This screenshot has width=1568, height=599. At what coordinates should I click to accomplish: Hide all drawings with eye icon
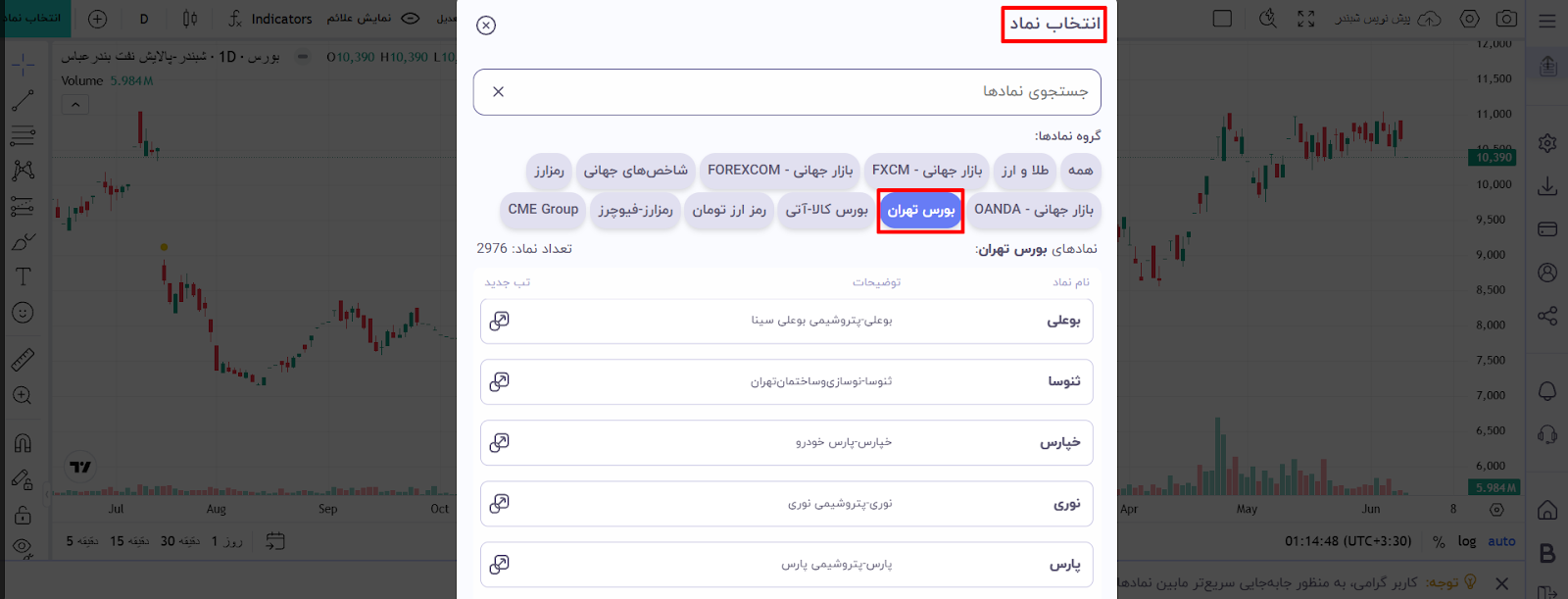point(23,546)
